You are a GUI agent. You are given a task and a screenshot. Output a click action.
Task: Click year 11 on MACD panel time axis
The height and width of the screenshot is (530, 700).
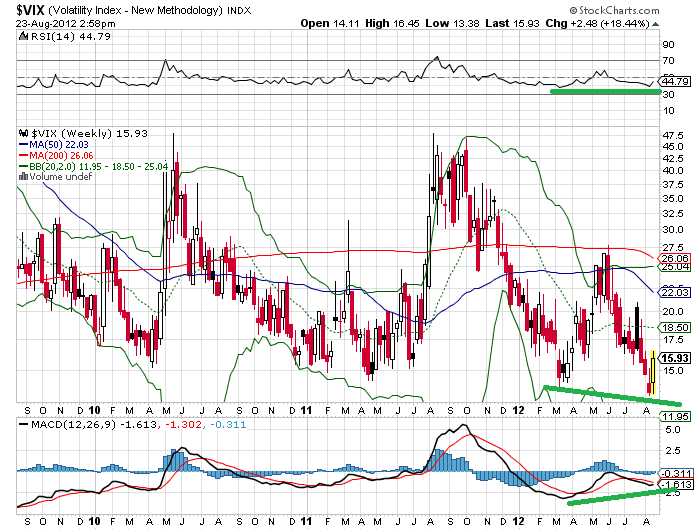[x=306, y=521]
